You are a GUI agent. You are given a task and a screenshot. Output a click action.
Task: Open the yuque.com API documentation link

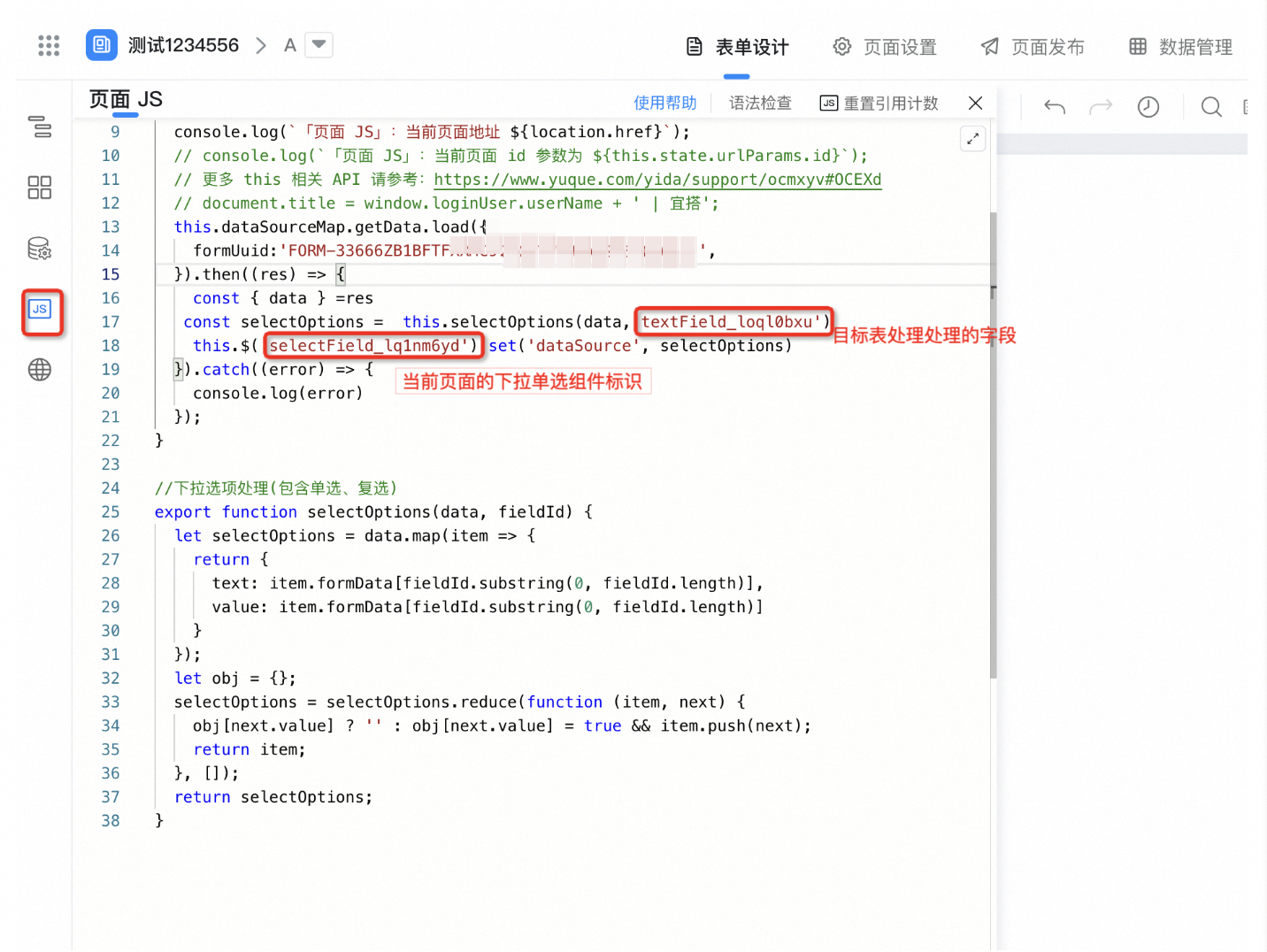(657, 180)
